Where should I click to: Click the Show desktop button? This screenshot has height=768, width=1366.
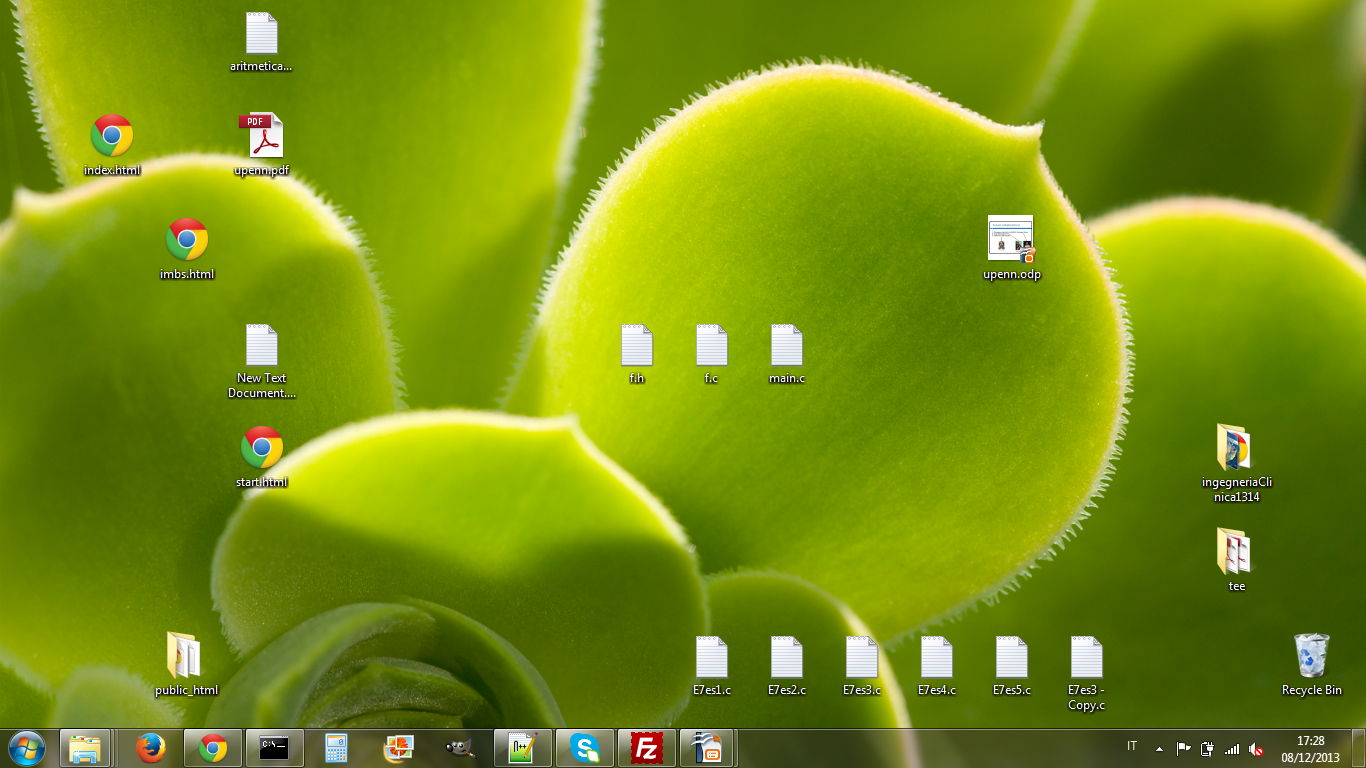pos(1359,748)
